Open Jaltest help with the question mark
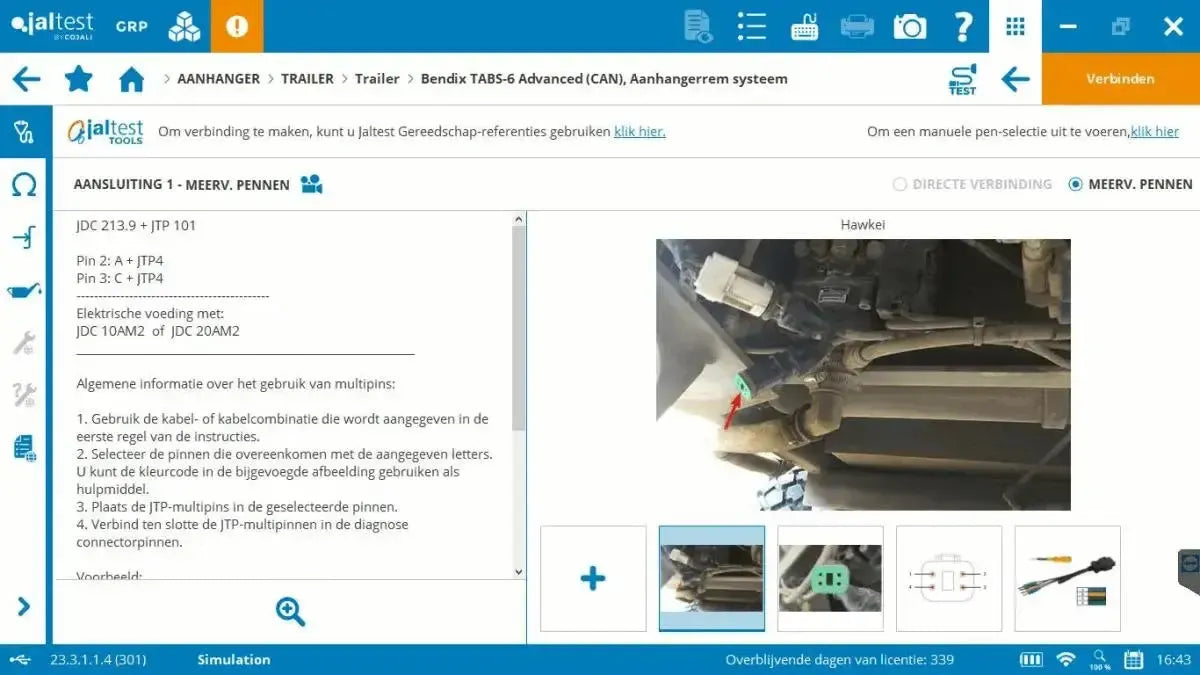 [962, 25]
